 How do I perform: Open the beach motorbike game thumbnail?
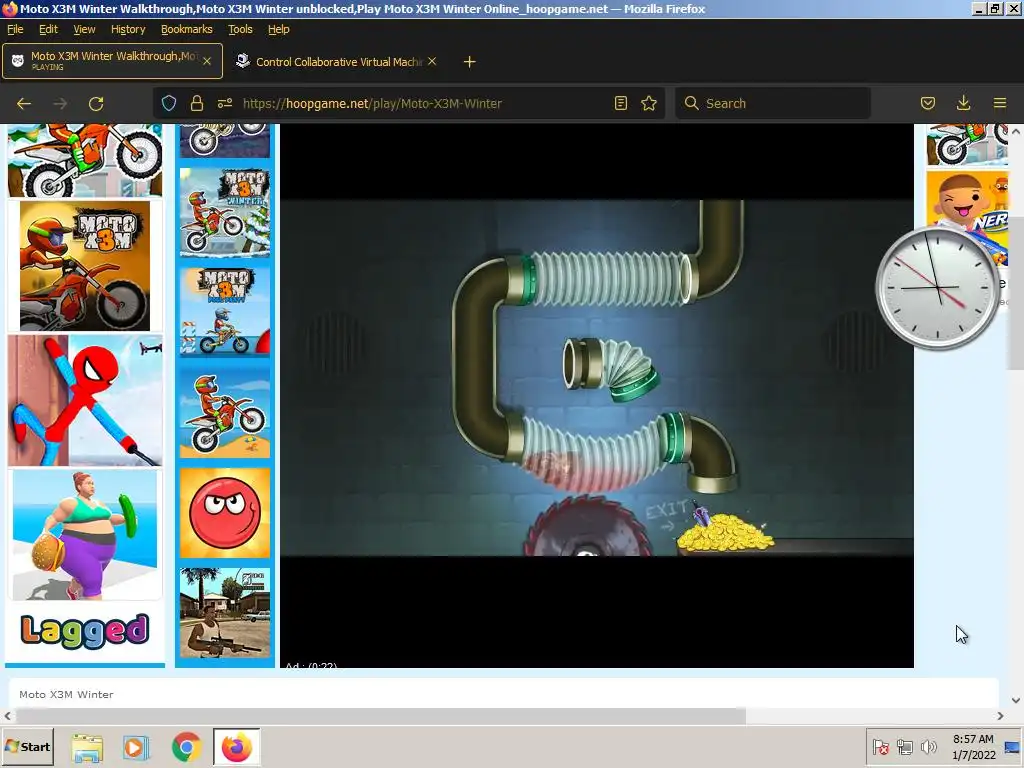coord(225,412)
